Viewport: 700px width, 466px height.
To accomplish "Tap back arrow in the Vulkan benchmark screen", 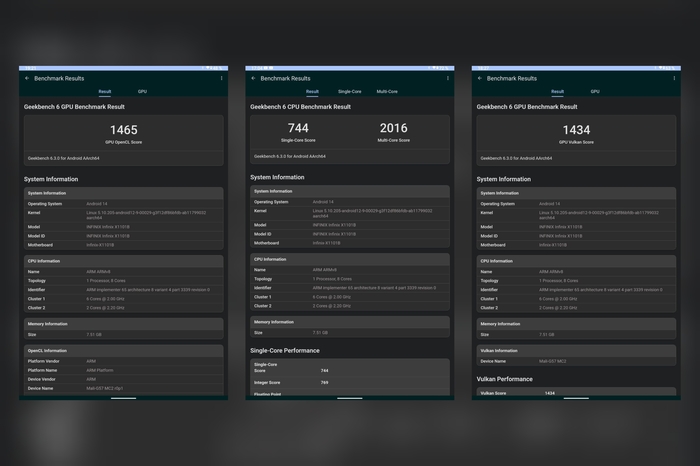I will (480, 78).
